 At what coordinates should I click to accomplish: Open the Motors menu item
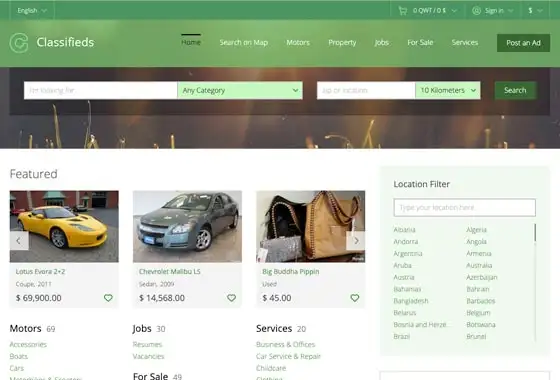tap(298, 42)
